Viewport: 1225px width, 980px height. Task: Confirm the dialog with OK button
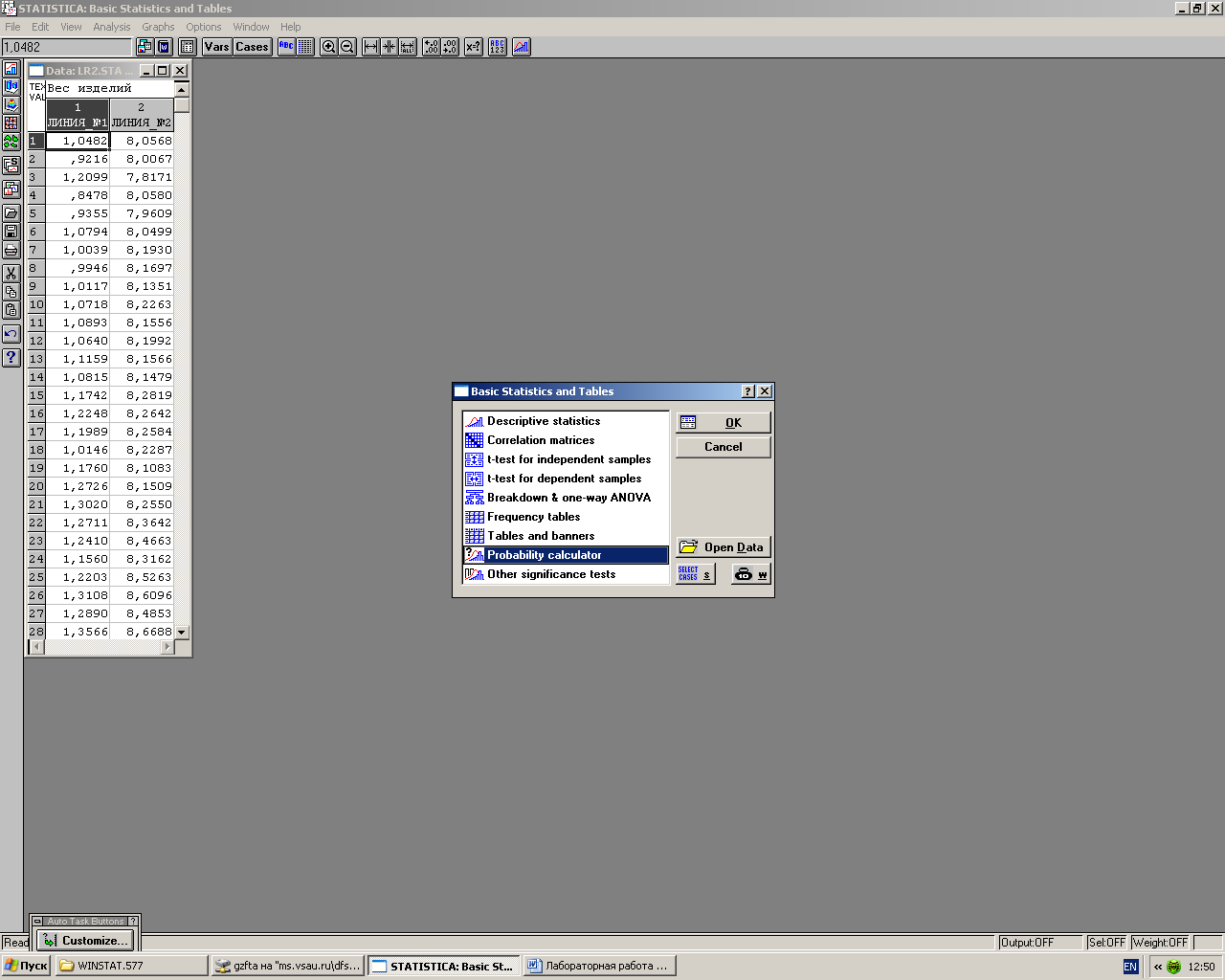(x=724, y=422)
